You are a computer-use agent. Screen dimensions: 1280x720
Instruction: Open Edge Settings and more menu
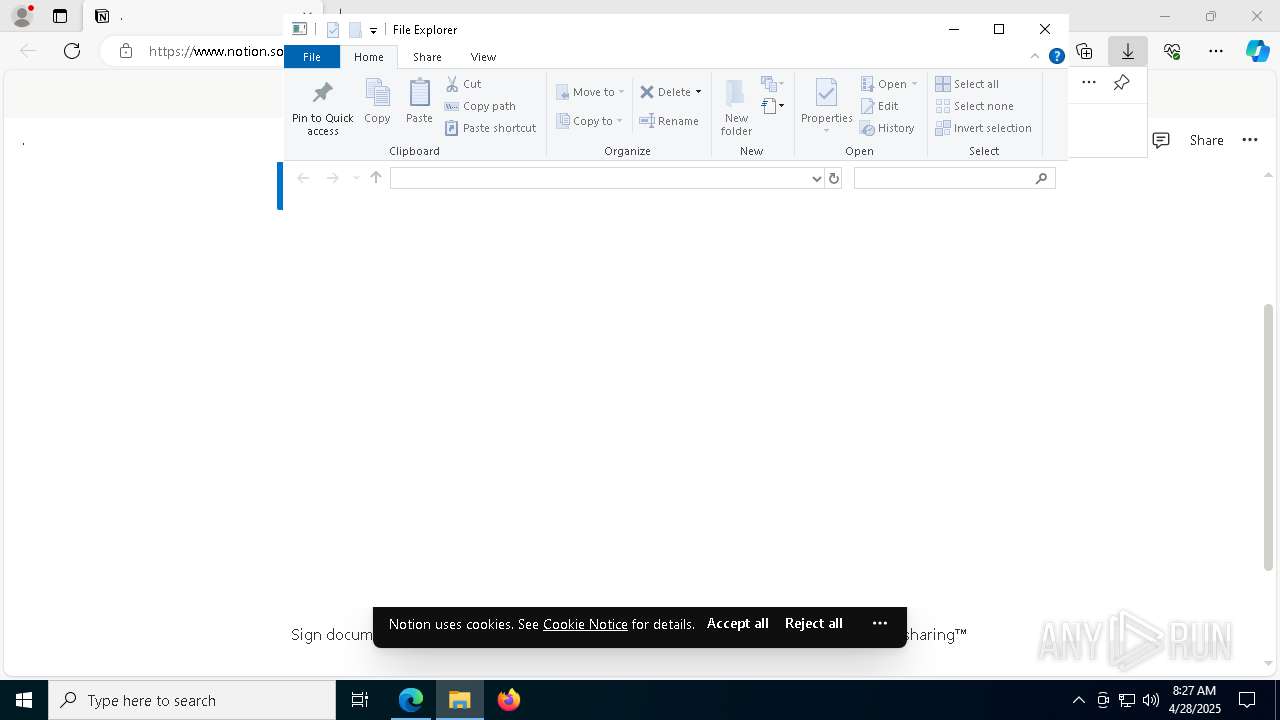pyautogui.click(x=1216, y=51)
